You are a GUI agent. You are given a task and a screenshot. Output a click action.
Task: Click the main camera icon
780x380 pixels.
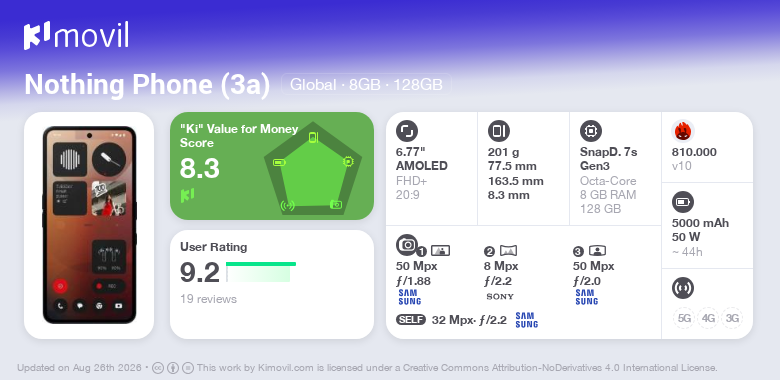click(407, 245)
